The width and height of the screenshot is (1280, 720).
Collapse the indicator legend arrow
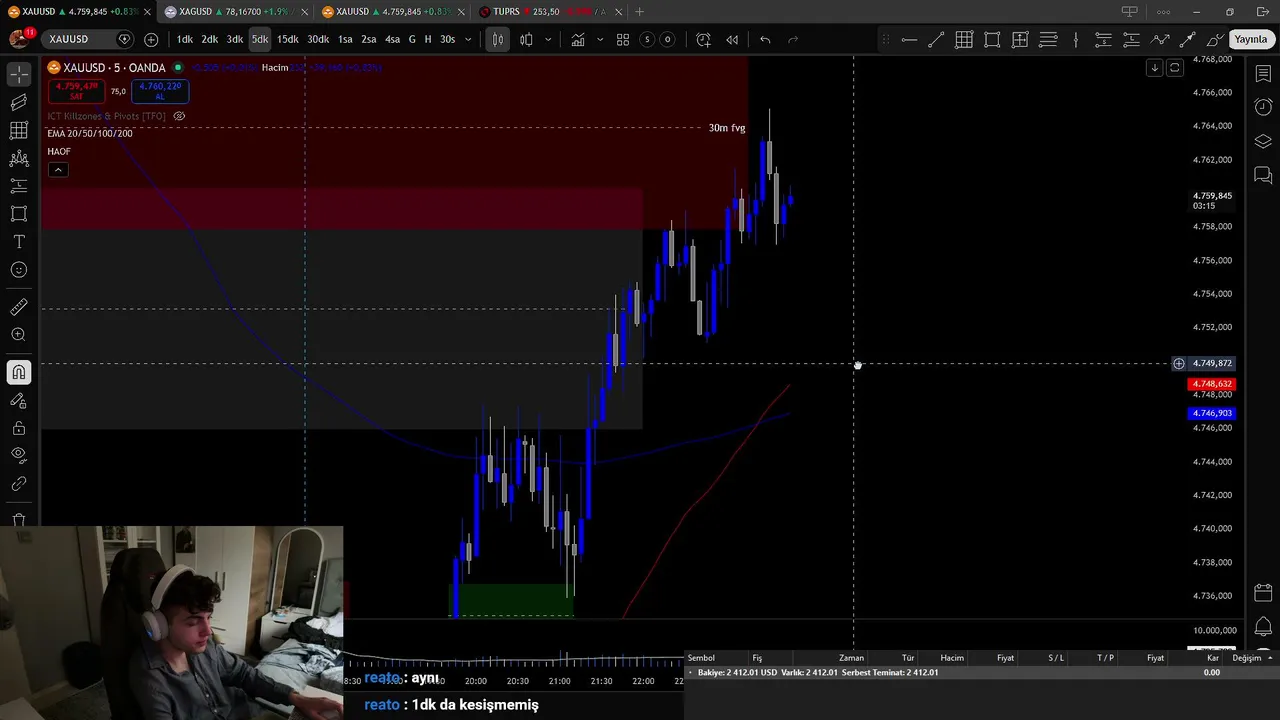[x=58, y=170]
